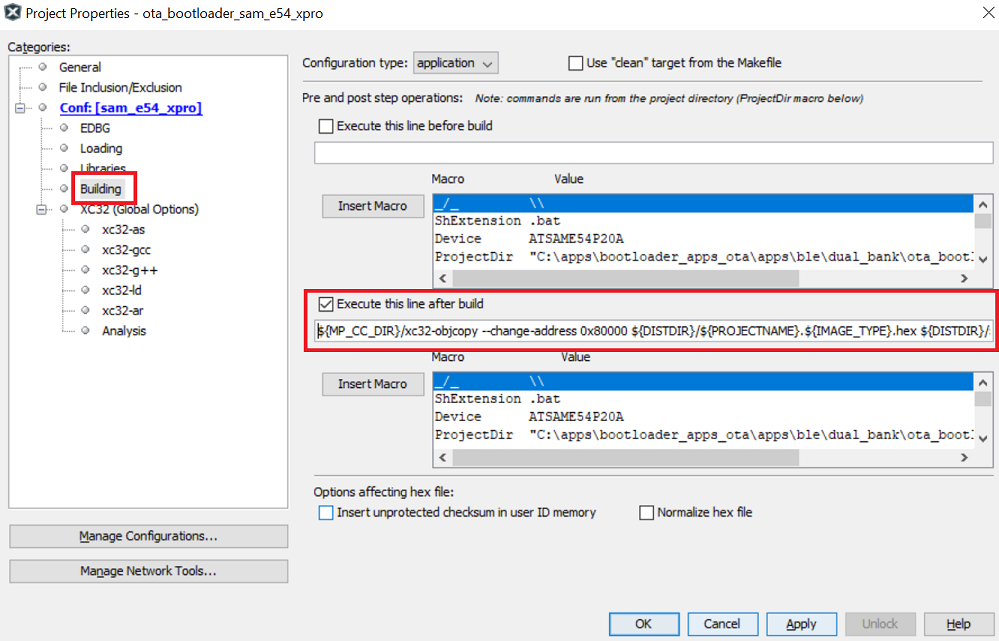999x641 pixels.
Task: Select the Loading category
Action: 101,148
